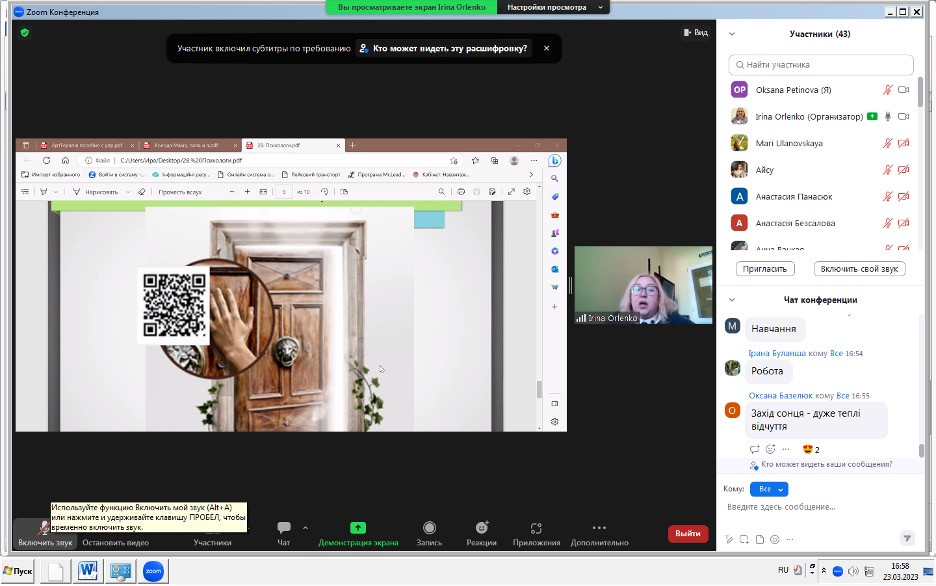Reply to the Захід сонця message via reply icon

[755, 449]
